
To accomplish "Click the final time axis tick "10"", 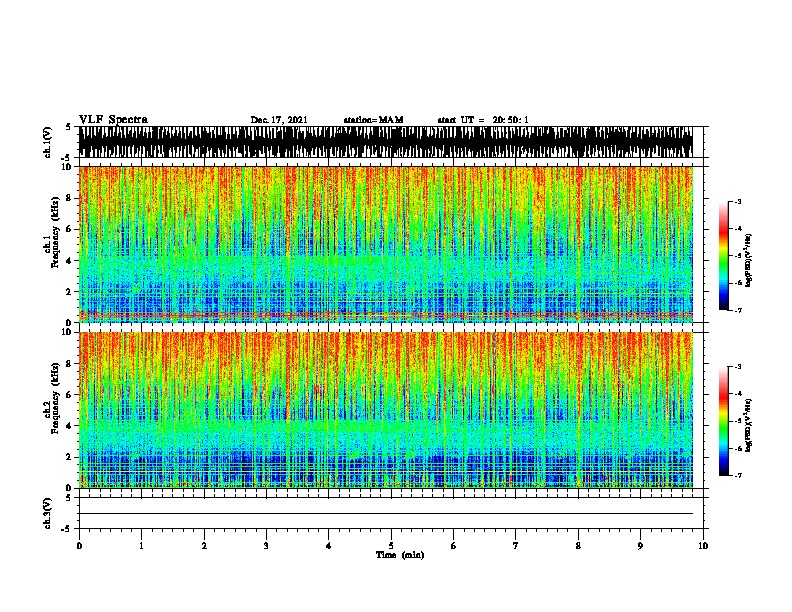I will coord(703,546).
